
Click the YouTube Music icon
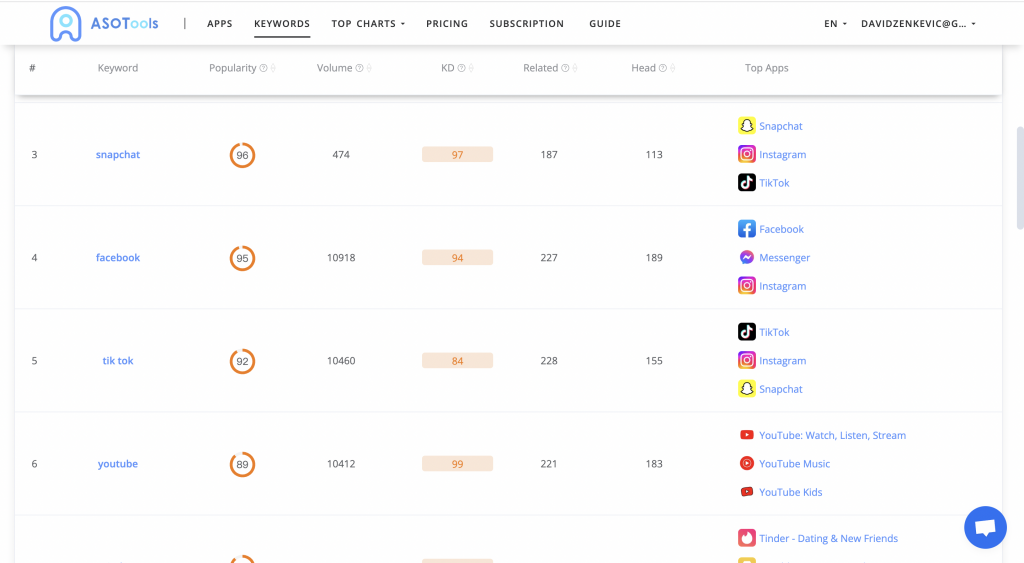click(746, 463)
